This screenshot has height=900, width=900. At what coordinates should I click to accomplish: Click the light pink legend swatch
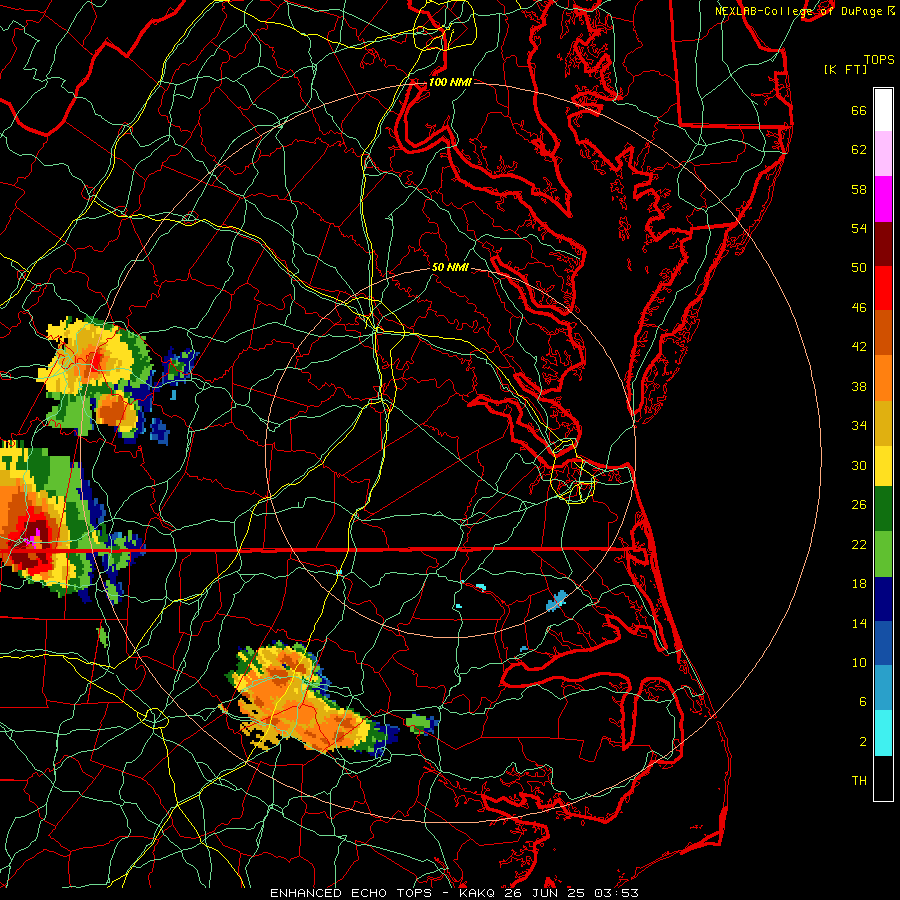pos(883,154)
